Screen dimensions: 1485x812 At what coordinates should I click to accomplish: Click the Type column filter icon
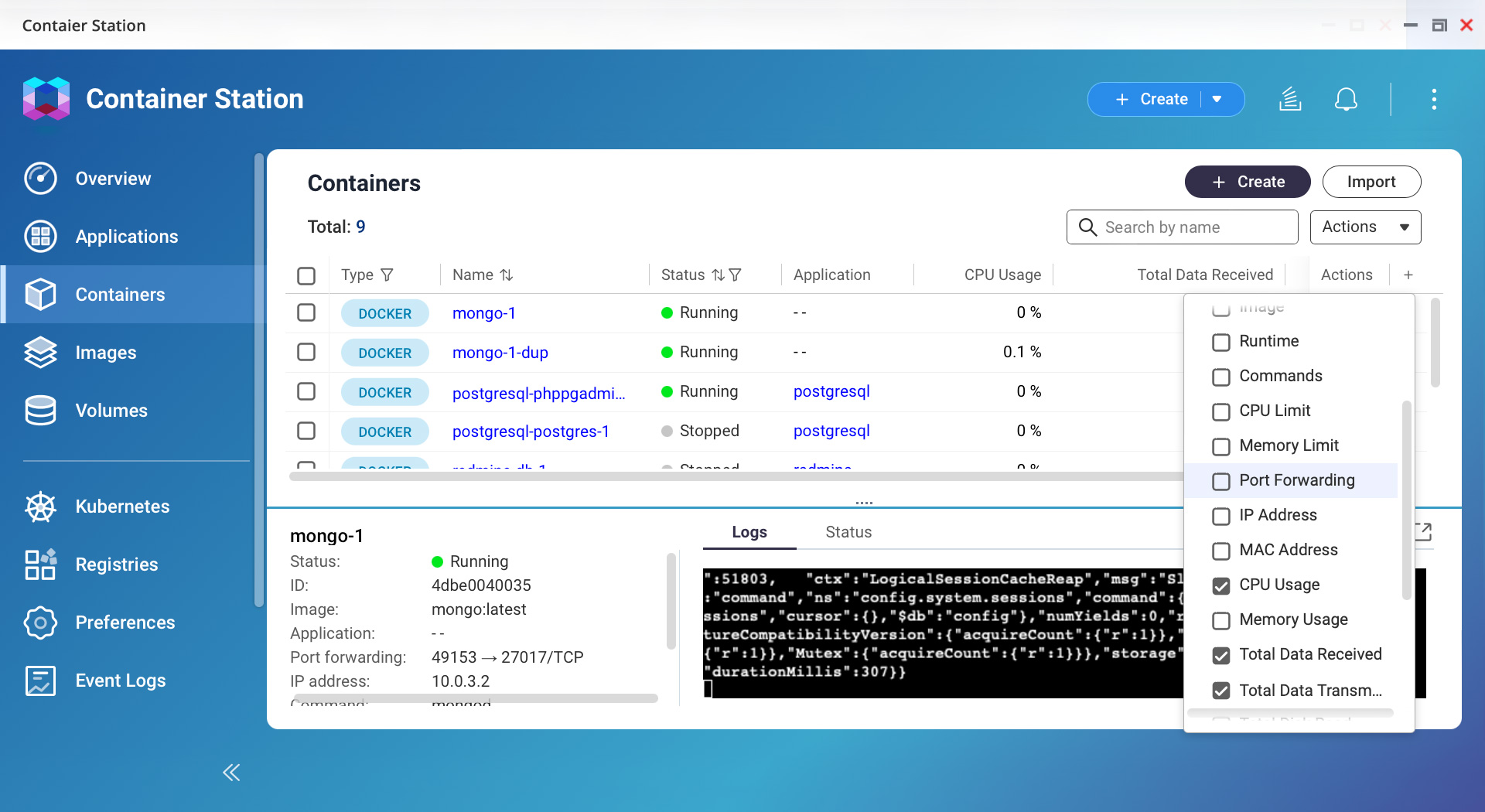tap(387, 275)
